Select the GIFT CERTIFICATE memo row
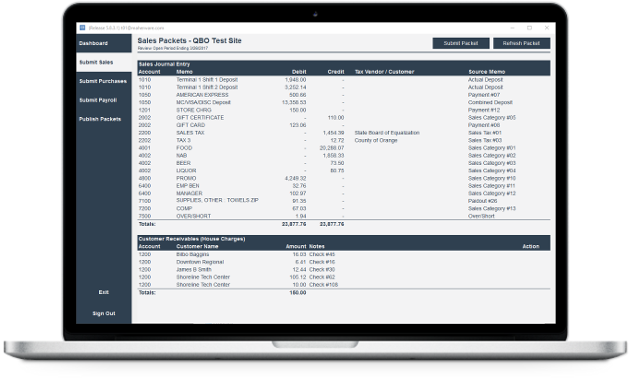The height and width of the screenshot is (378, 632). [343, 117]
